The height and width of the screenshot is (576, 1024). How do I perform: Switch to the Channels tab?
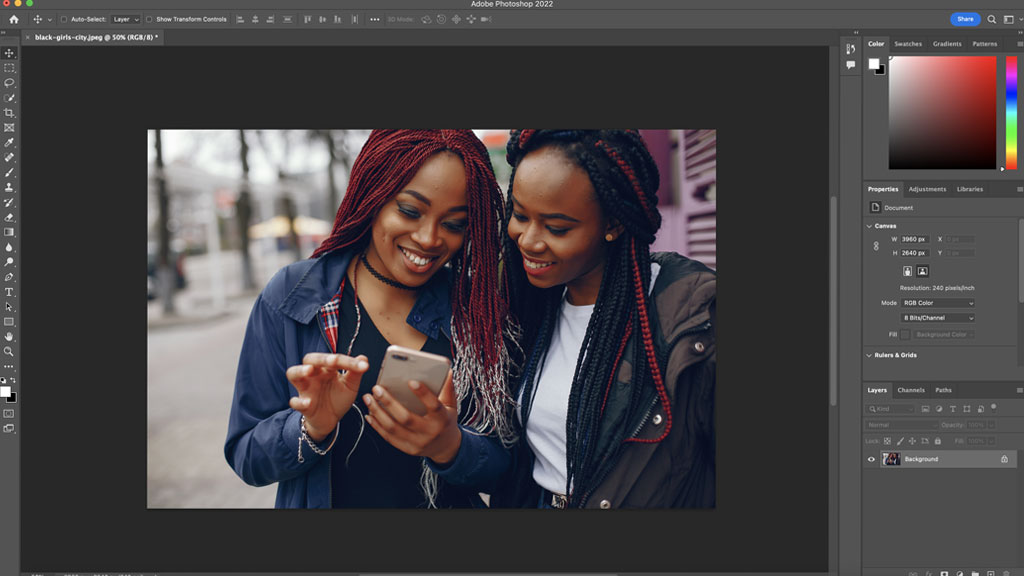tap(910, 390)
